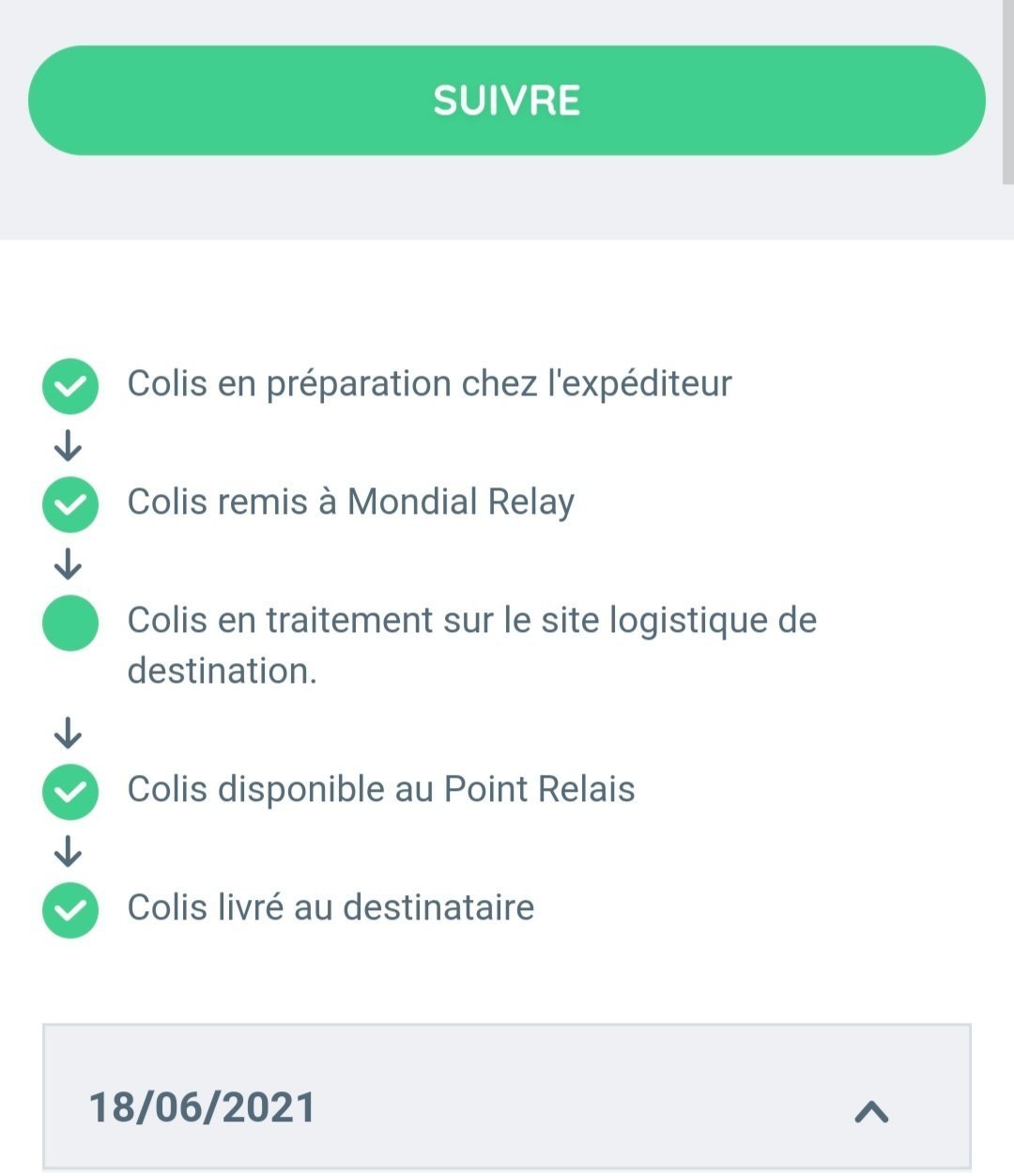Image resolution: width=1014 pixels, height=1176 pixels.
Task: Tap the green SUIVRE button
Action: point(507,101)
